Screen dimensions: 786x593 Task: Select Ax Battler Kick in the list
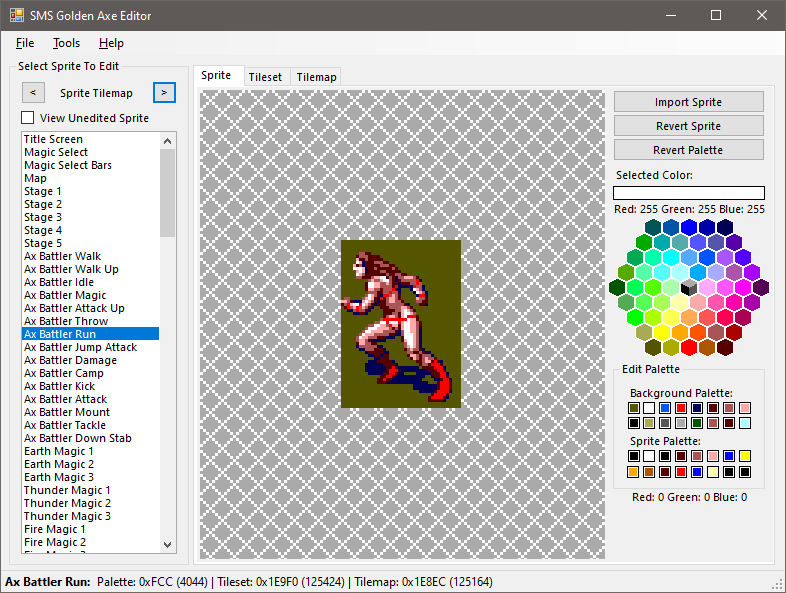point(91,386)
